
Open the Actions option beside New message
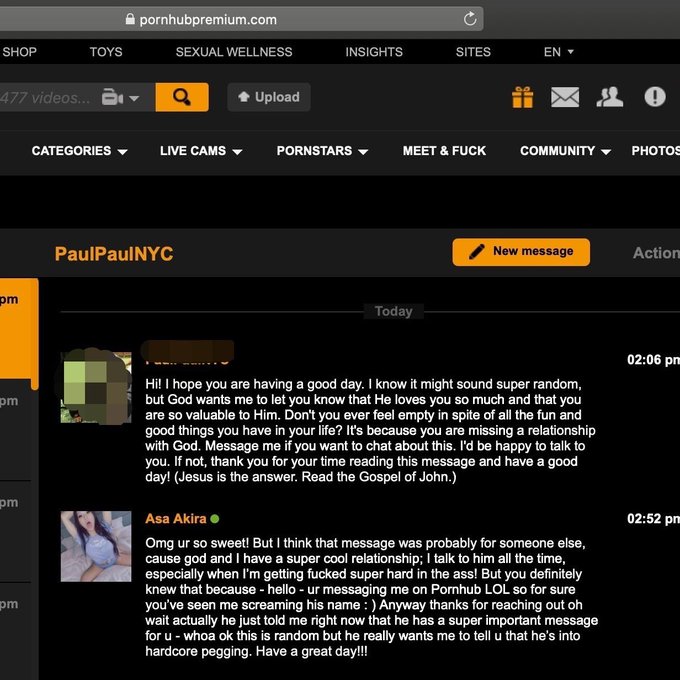pos(656,253)
